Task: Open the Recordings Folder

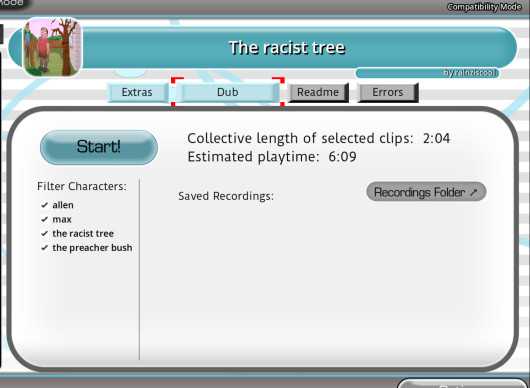Action: tap(426, 192)
